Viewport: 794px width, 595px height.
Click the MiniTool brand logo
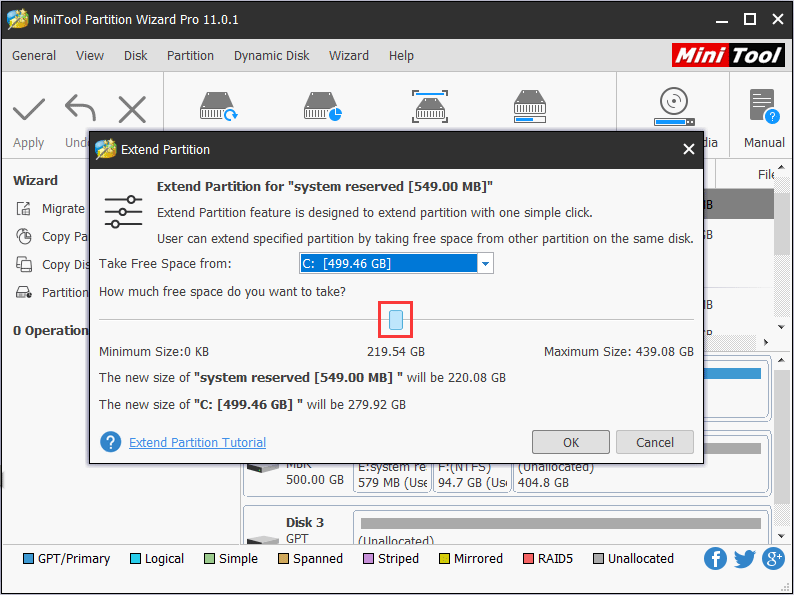[728, 55]
